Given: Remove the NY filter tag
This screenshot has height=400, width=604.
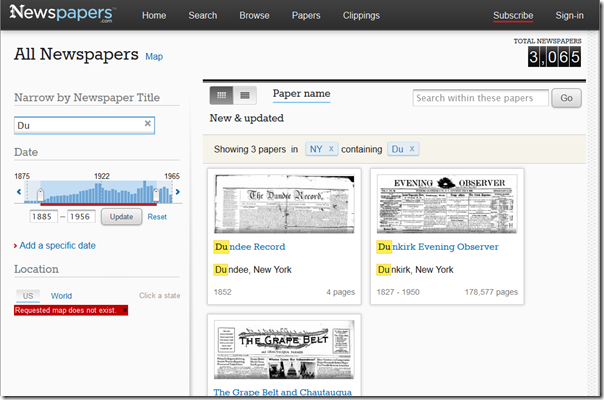Looking at the screenshot, I should point(331,149).
